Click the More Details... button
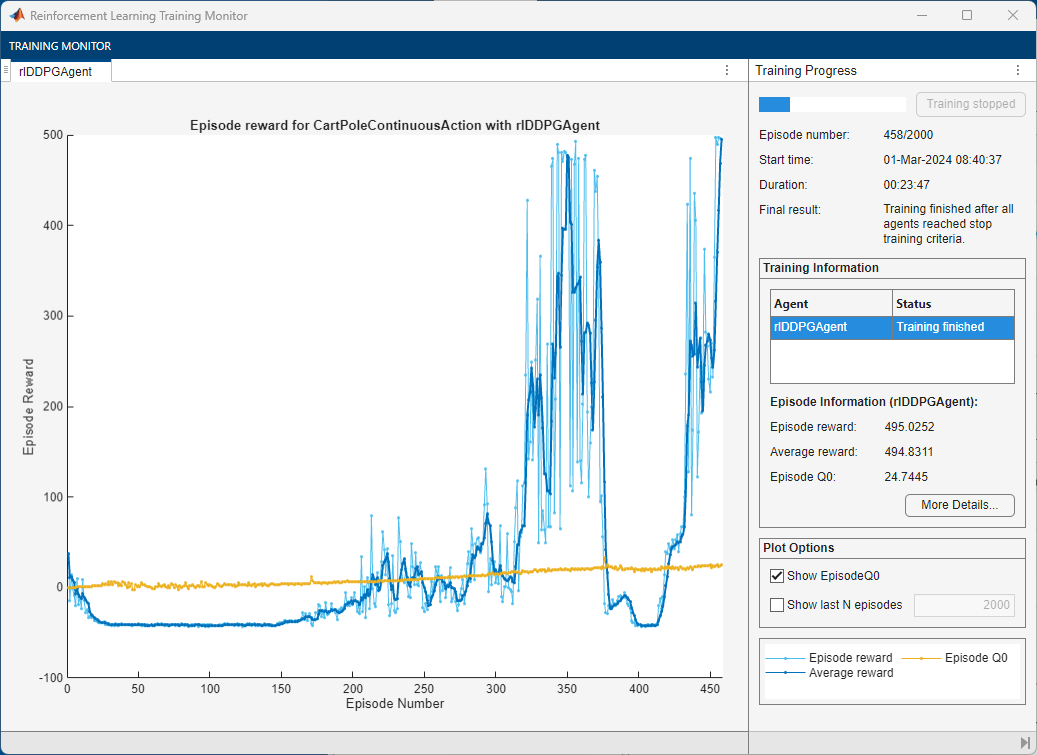Image resolution: width=1037 pixels, height=755 pixels. (x=959, y=505)
